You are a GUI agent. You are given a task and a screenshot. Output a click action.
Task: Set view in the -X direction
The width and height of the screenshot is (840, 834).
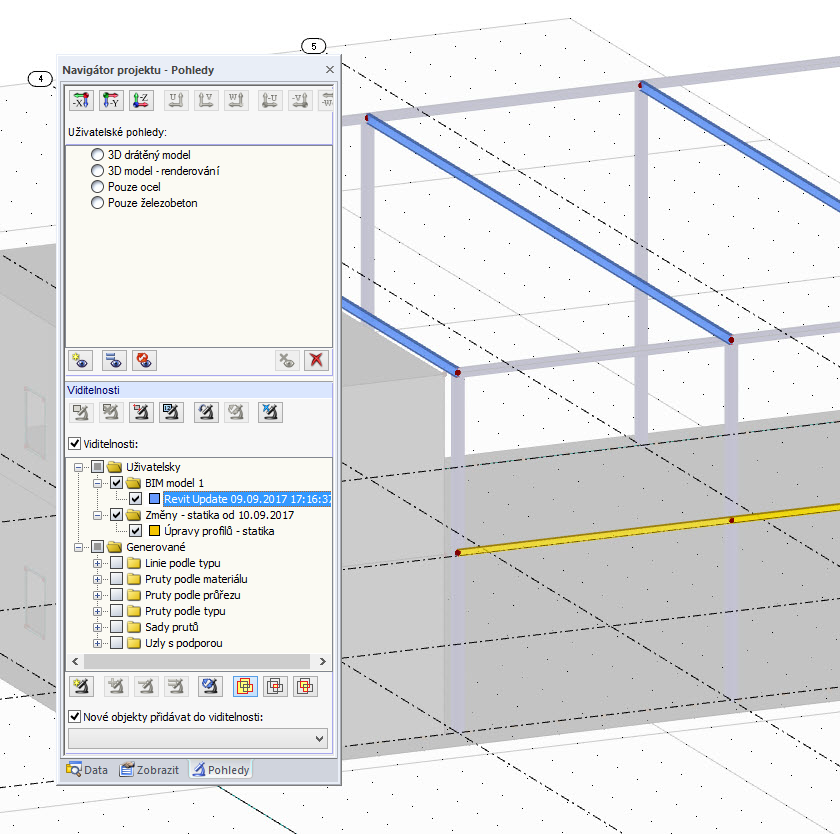(81, 100)
